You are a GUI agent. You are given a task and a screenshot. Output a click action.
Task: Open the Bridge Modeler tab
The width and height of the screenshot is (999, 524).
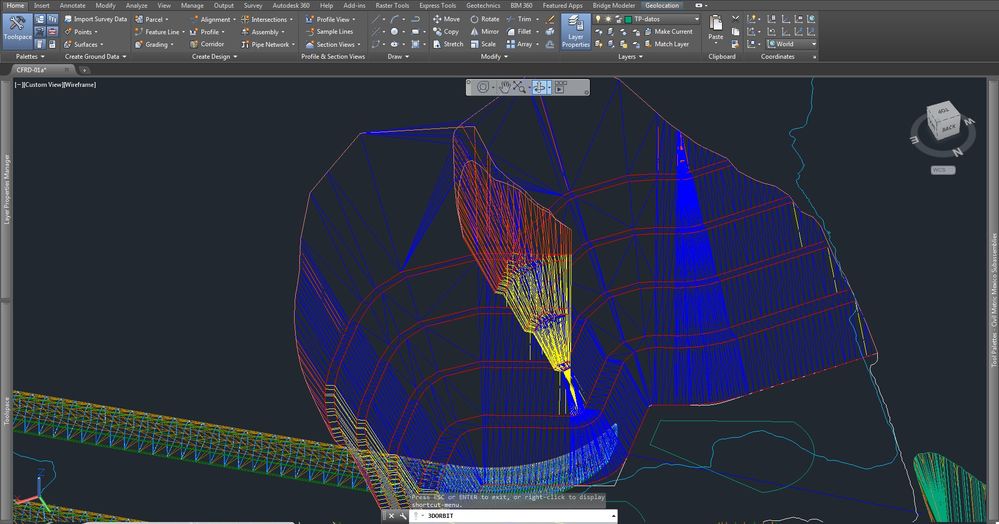tap(614, 5)
